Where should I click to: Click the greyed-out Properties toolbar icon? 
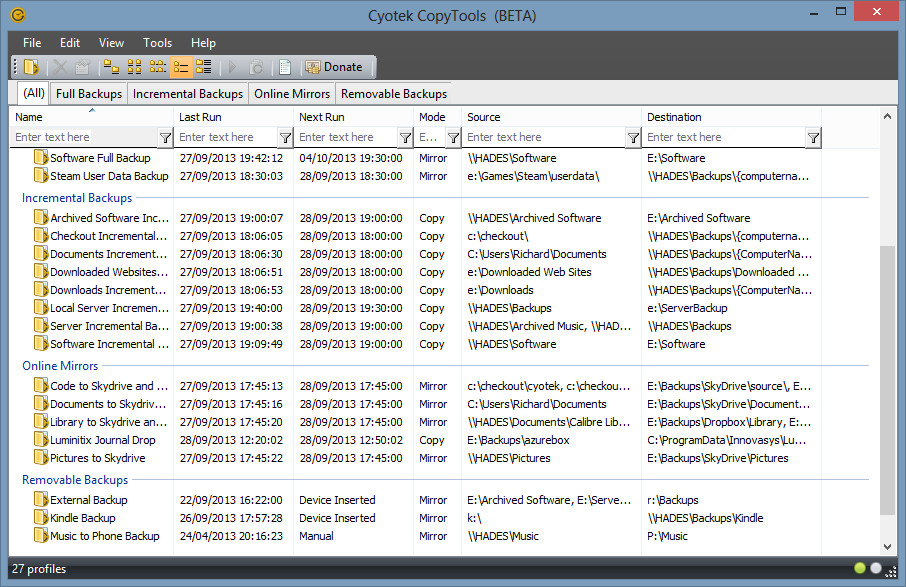click(x=83, y=67)
